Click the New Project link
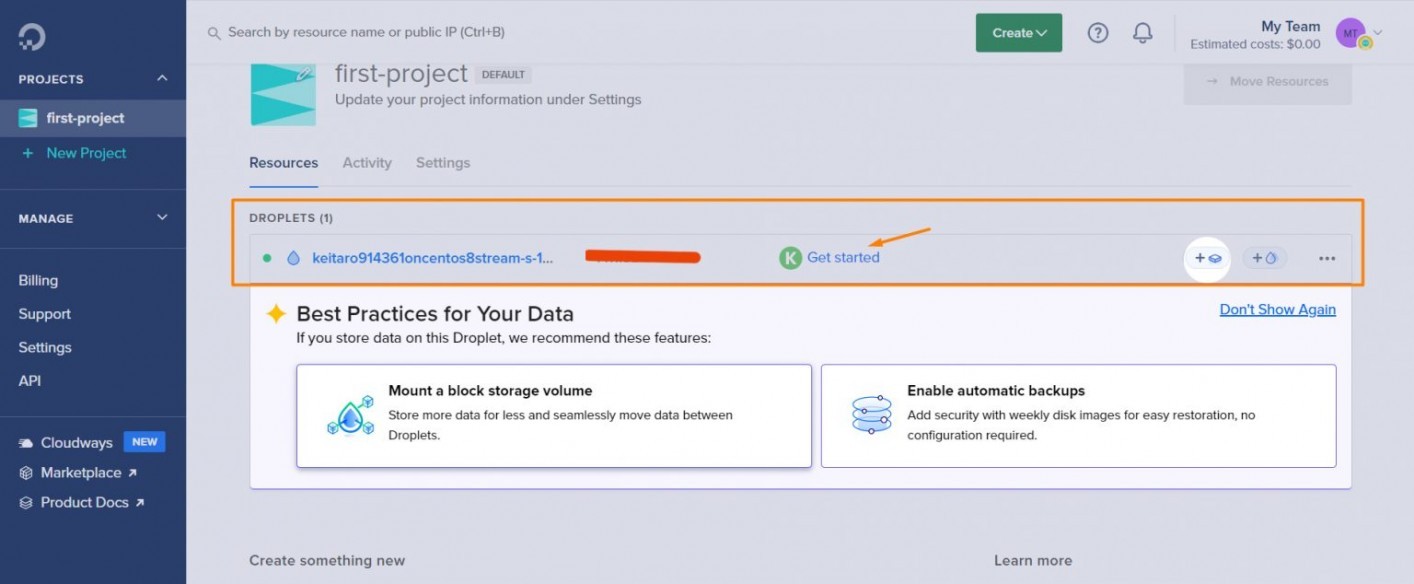Image resolution: width=1414 pixels, height=584 pixels. tap(86, 153)
